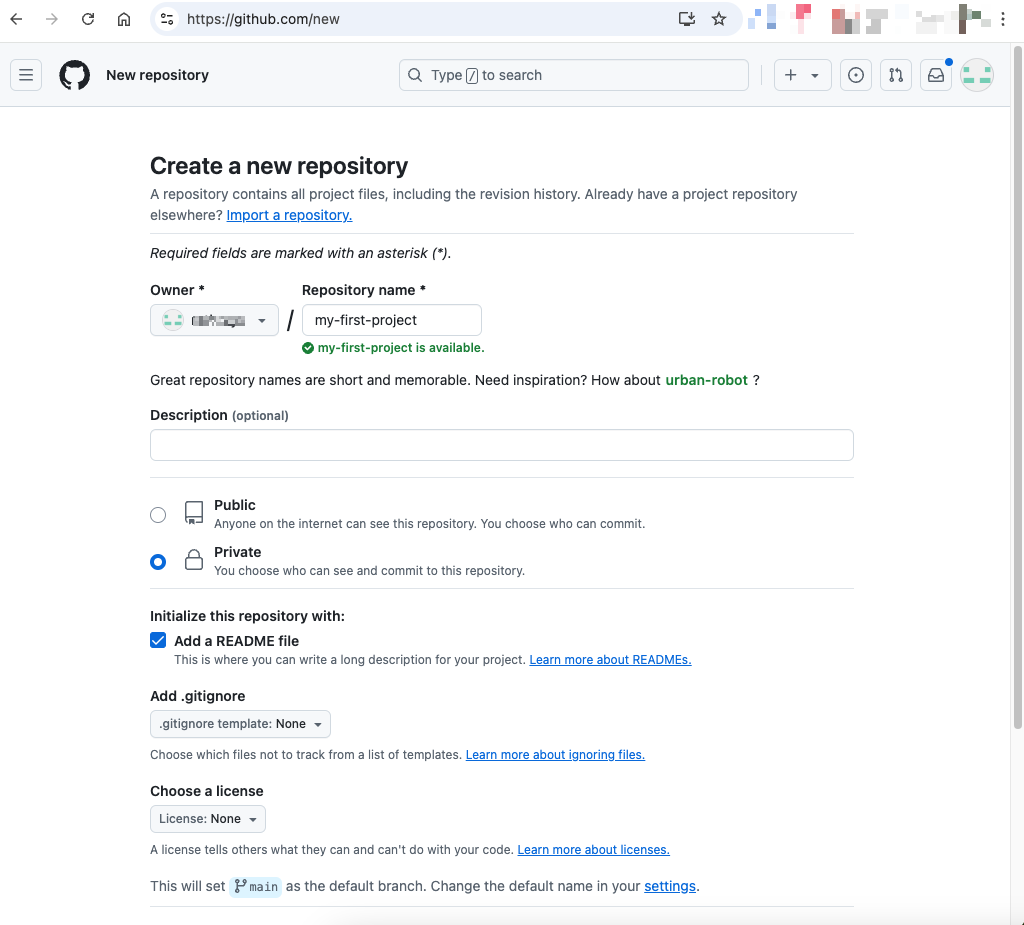Click the plus Create new icon
Image resolution: width=1024 pixels, height=925 pixels.
790,75
